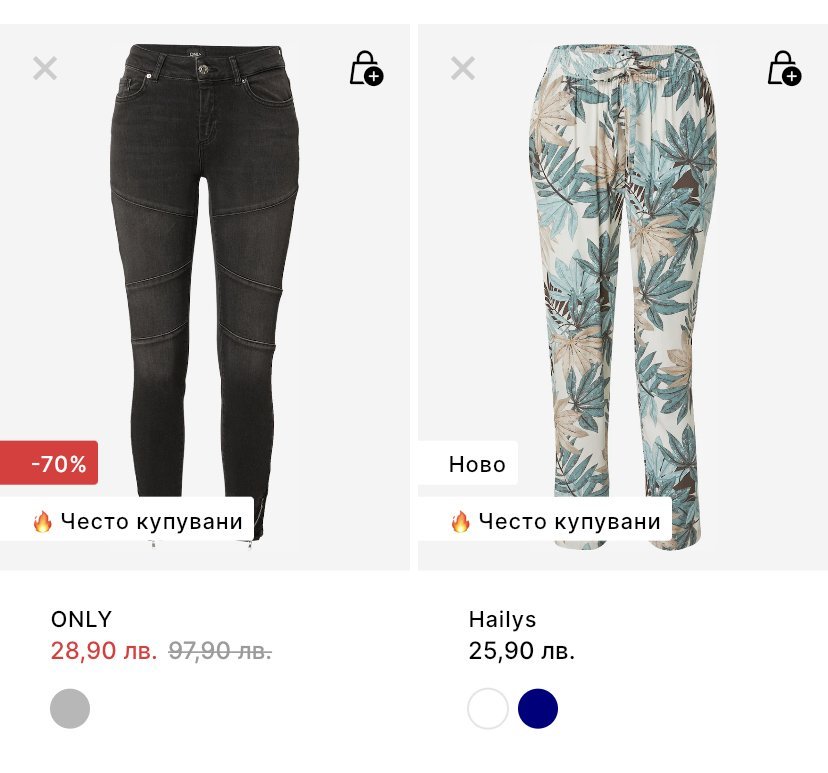This screenshot has height=773, width=828.
Task: Remove the Hailys leaf-print trousers
Action: click(463, 68)
